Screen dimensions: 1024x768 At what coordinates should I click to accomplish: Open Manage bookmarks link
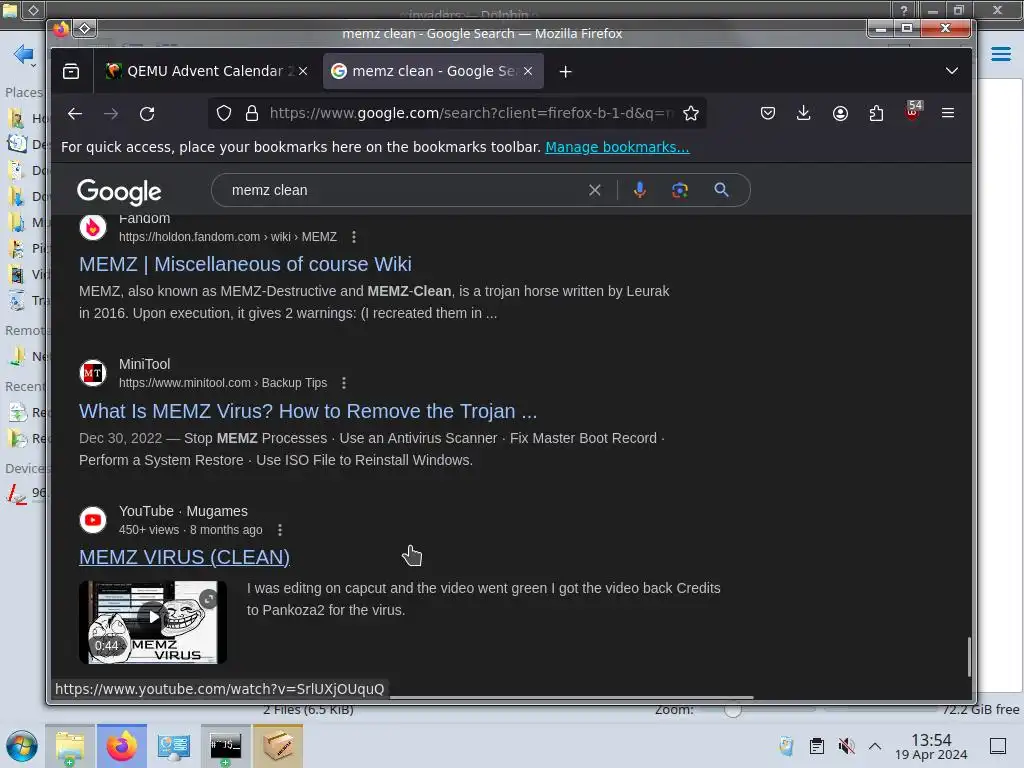coord(617,147)
